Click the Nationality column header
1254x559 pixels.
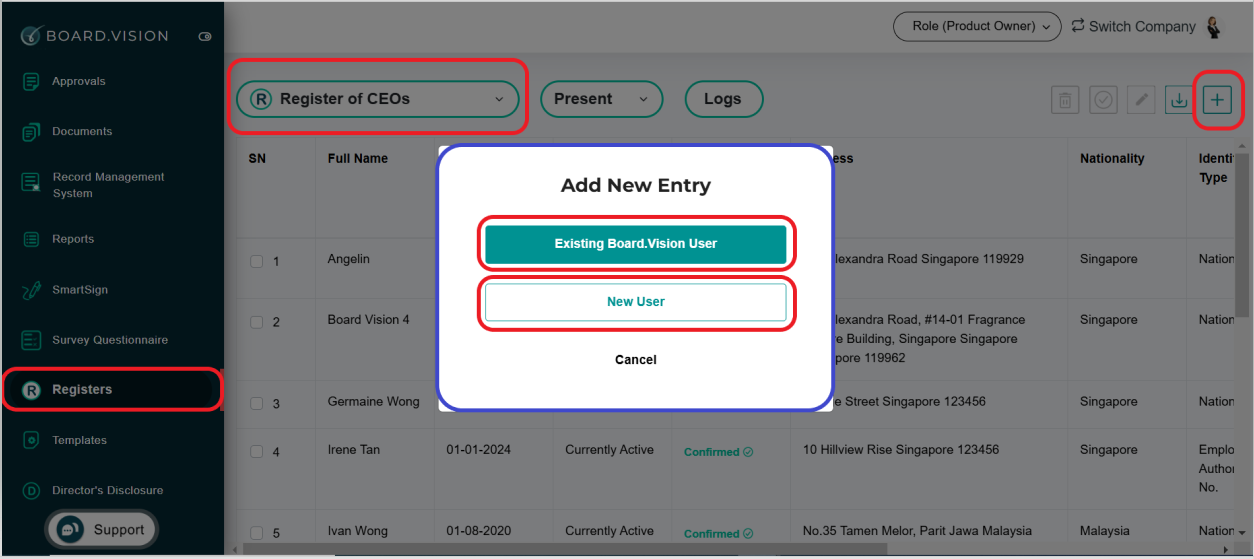tap(1112, 159)
